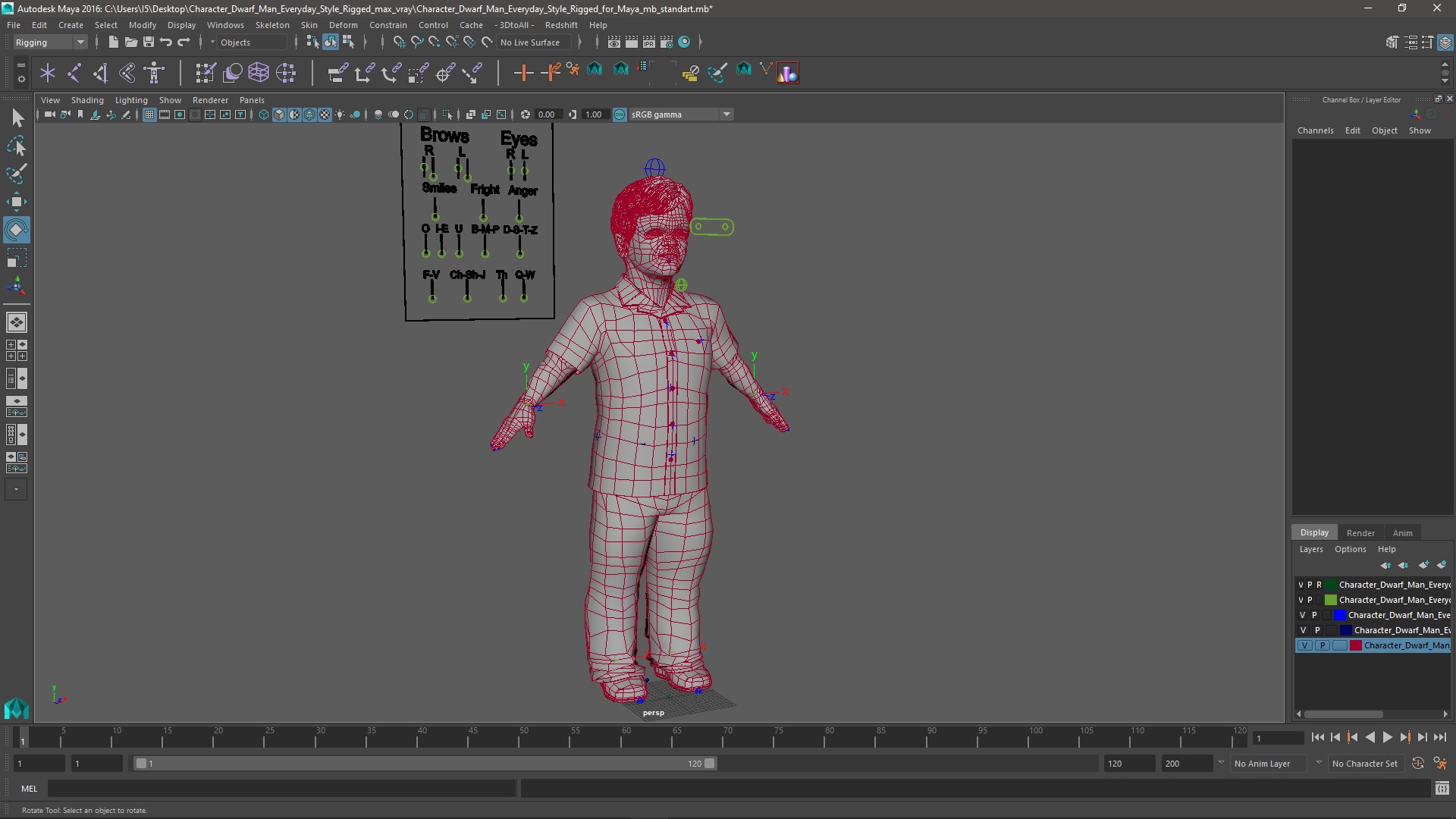Select the arrow Select tool in toolbox
The width and height of the screenshot is (1456, 819).
coord(17,118)
